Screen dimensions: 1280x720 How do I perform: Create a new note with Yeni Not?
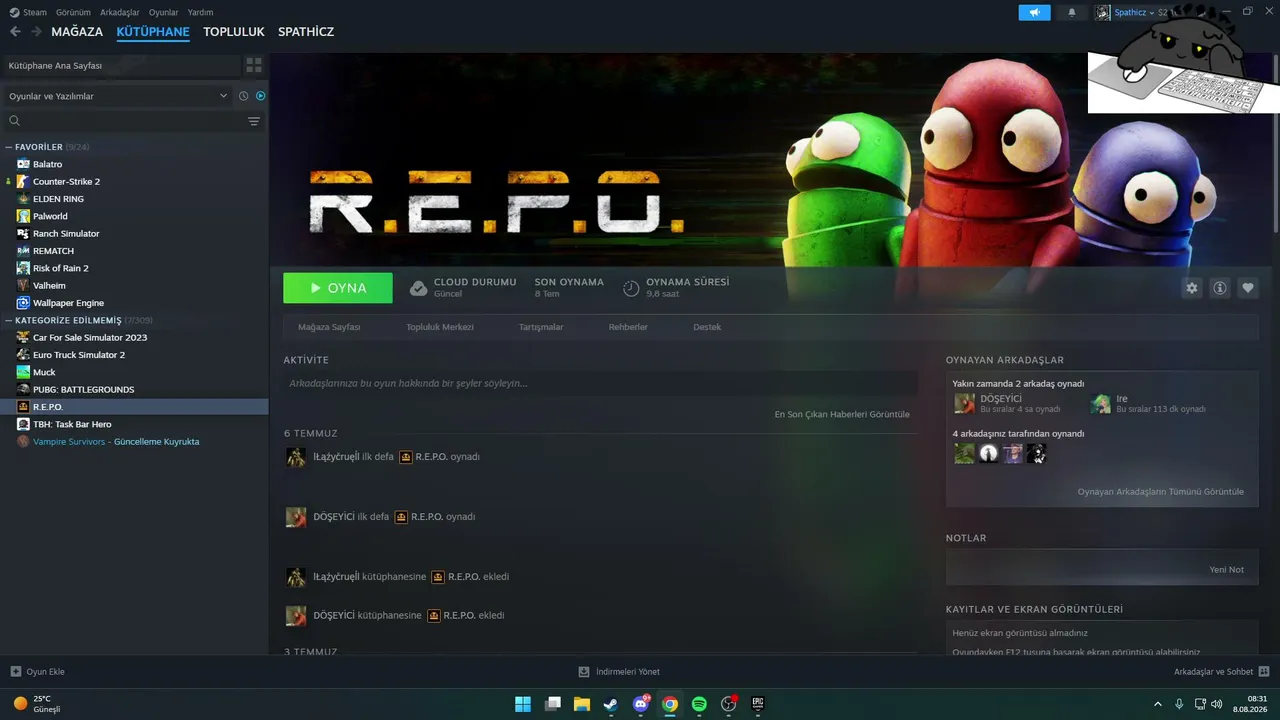1227,569
